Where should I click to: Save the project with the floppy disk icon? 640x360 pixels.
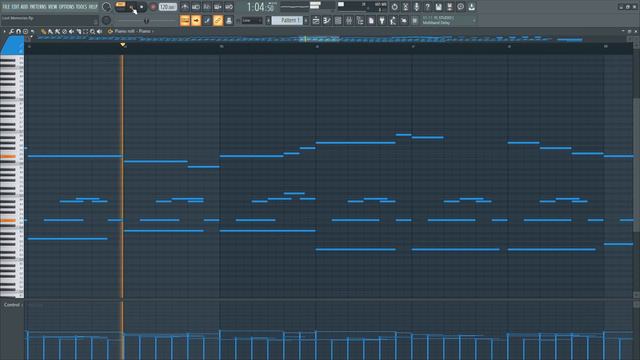438,7
